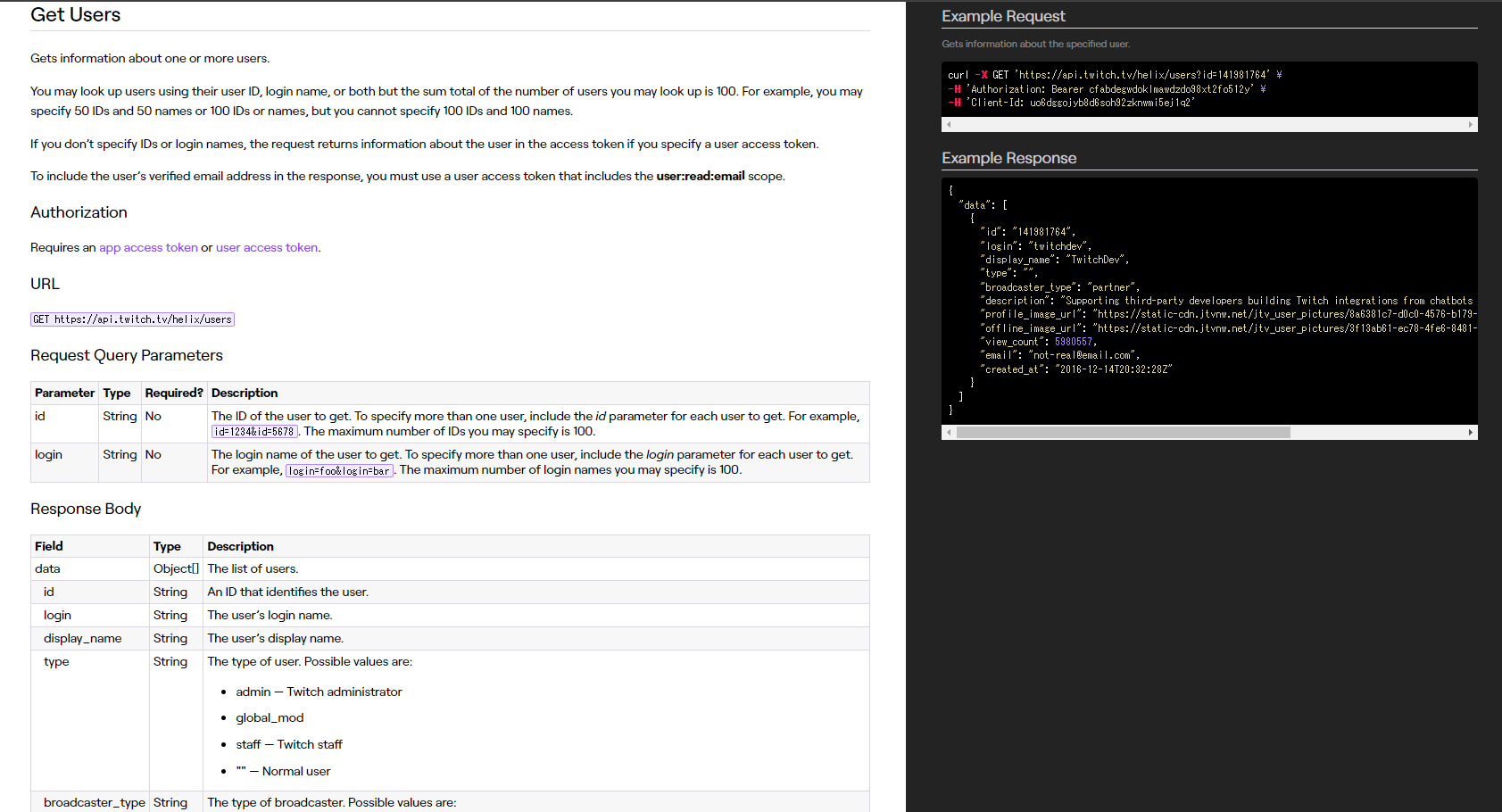Click the "offline_image_url" response line
This screenshot has height=812, width=1502.
(x=1228, y=328)
